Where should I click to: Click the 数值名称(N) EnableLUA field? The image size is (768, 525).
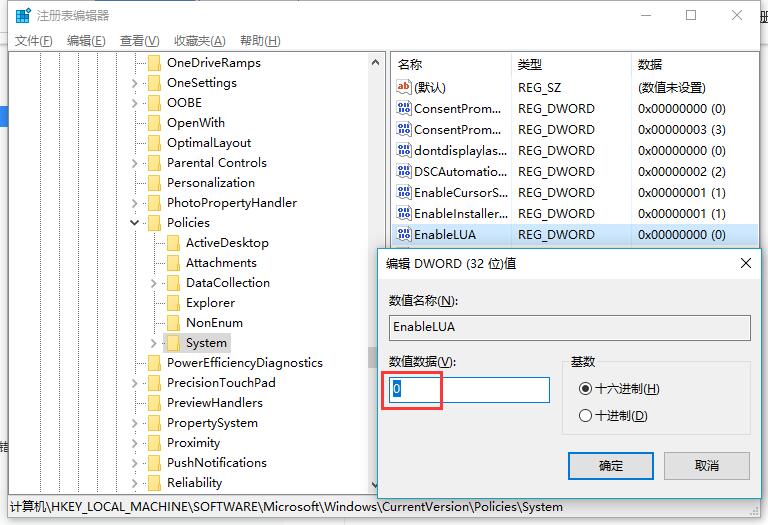[x=570, y=328]
